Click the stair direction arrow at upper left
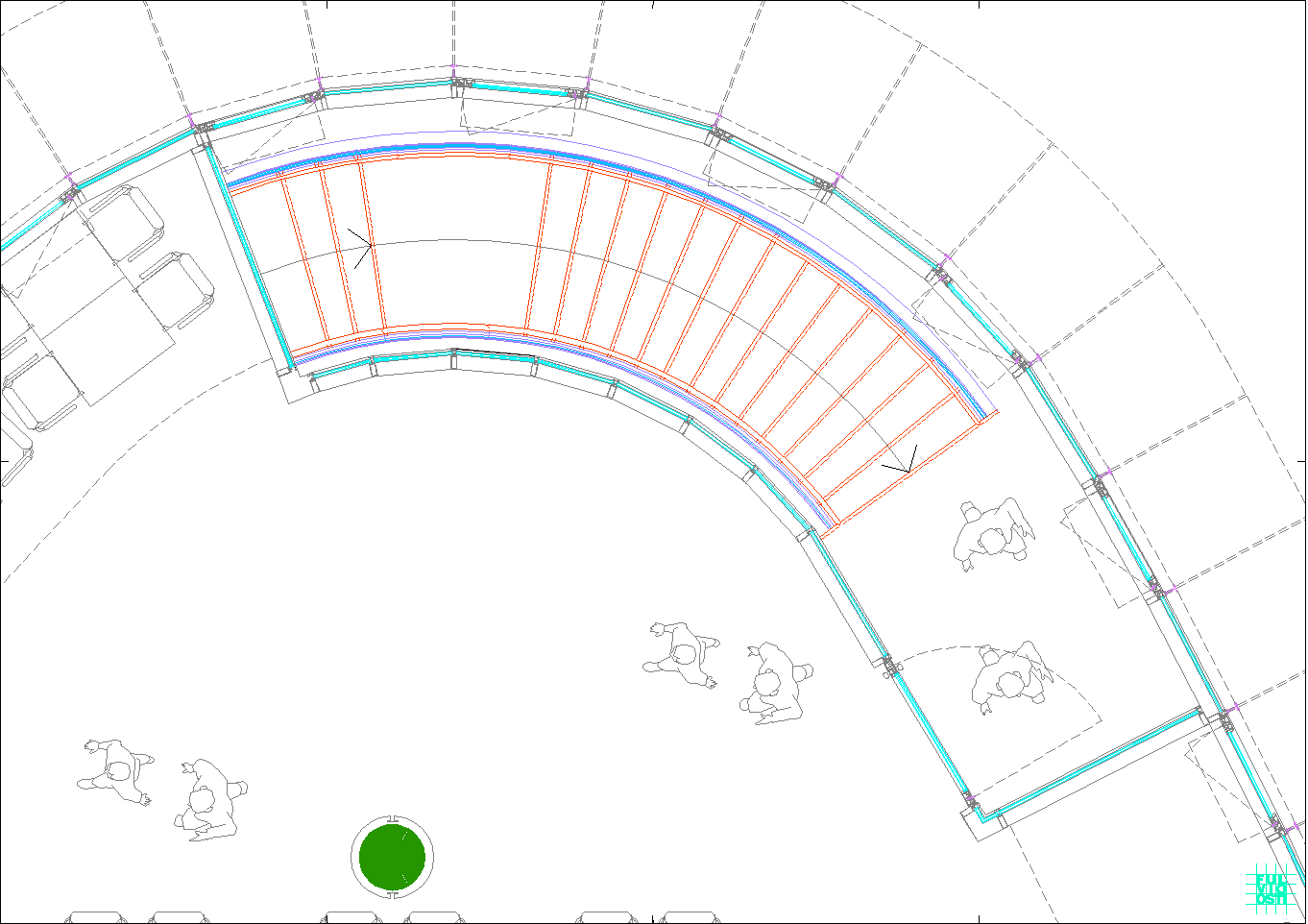Viewport: 1308px width, 924px height. click(361, 248)
